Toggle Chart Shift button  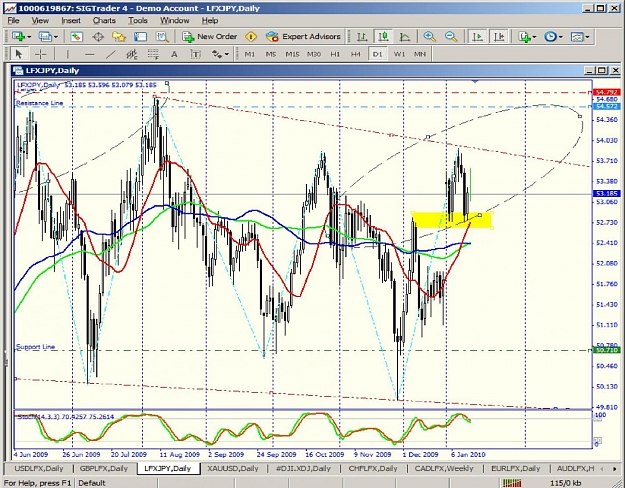(499, 37)
